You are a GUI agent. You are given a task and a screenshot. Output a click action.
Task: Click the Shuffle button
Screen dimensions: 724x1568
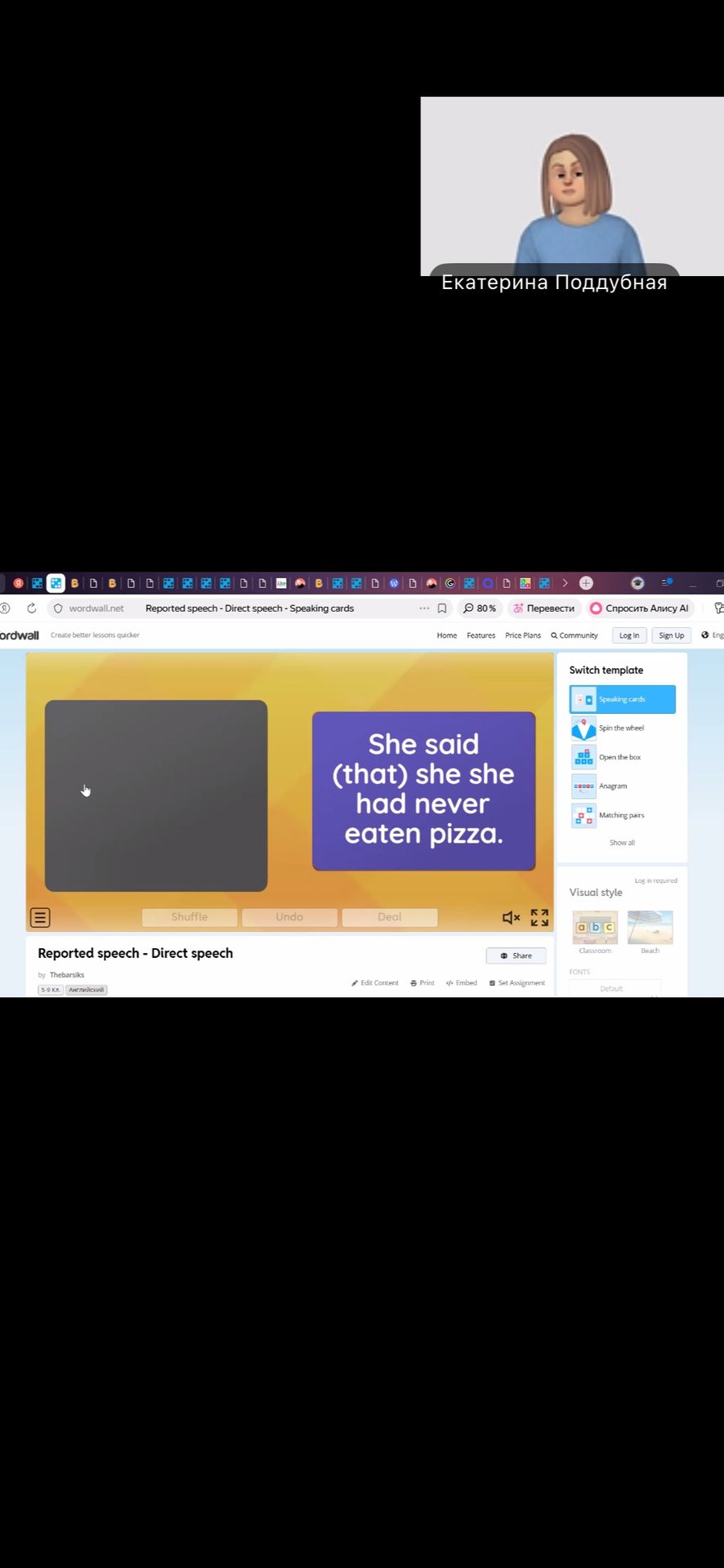(x=190, y=917)
